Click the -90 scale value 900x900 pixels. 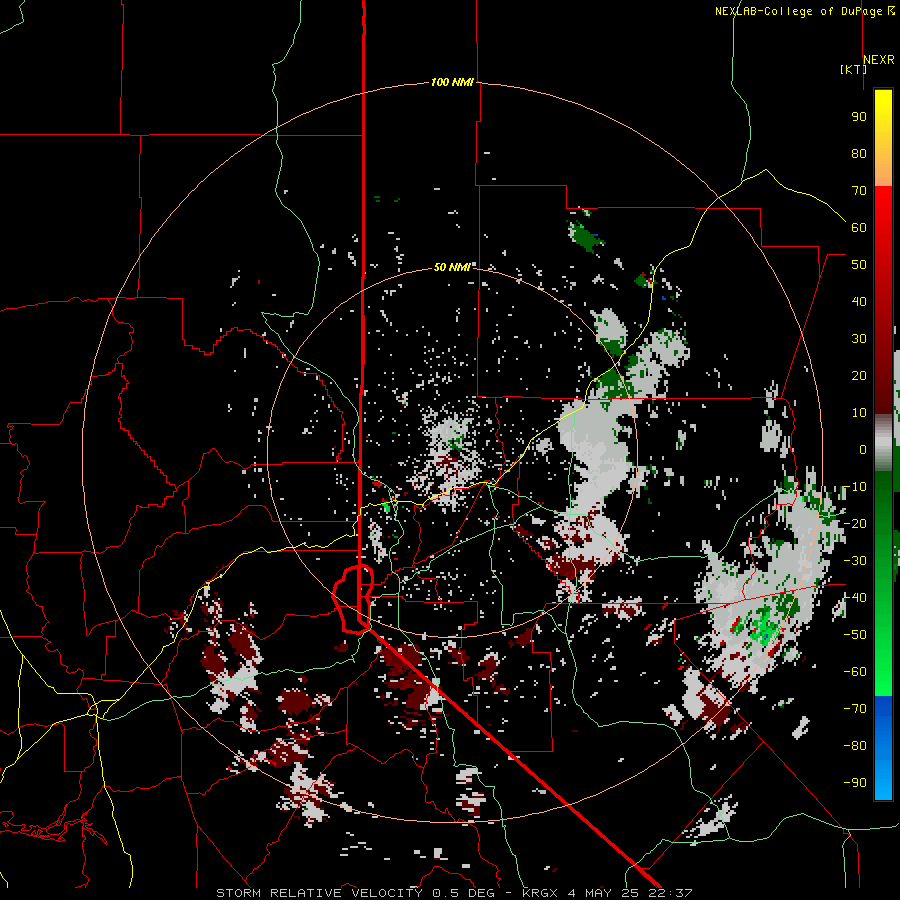pos(855,782)
